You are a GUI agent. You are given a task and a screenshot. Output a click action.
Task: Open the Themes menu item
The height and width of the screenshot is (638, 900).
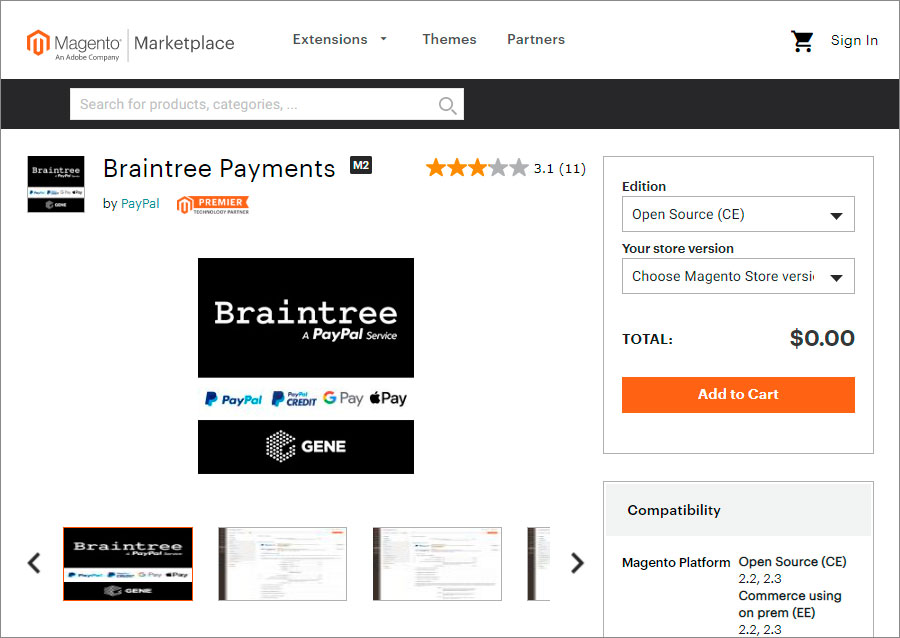[x=449, y=39]
